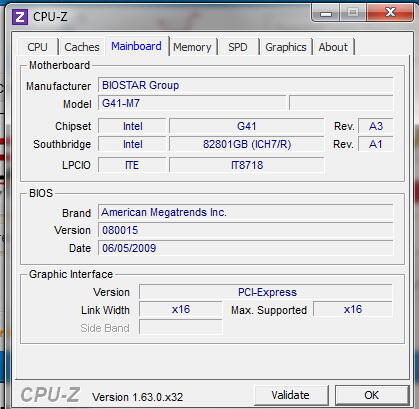Open the SPD tab
The height and width of the screenshot is (409, 419).
238,47
